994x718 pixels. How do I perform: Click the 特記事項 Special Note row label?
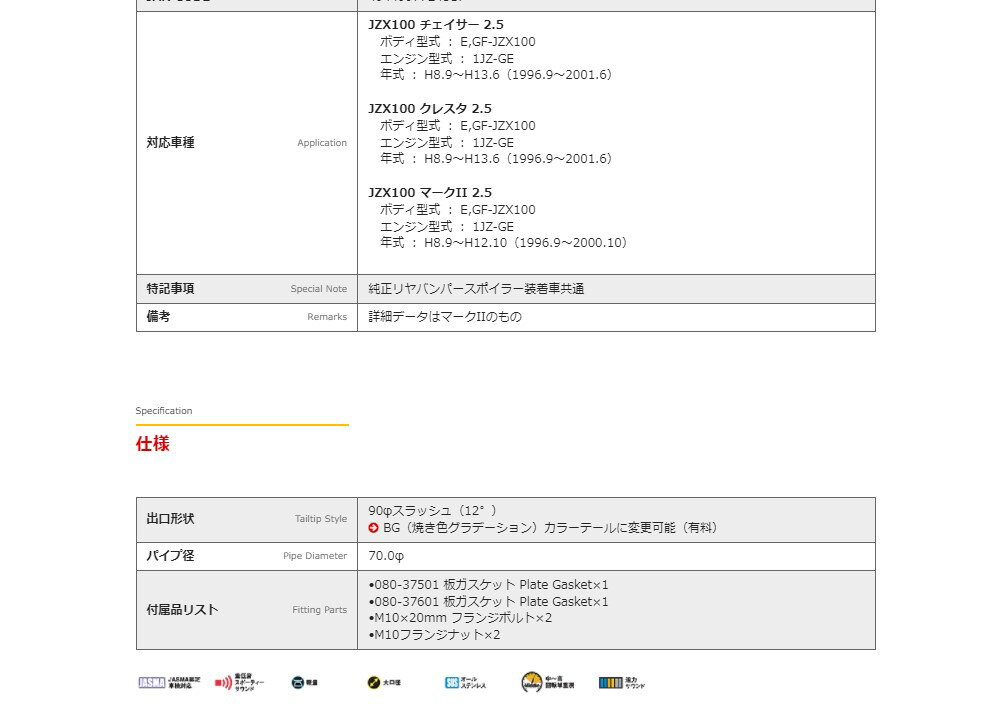171,289
